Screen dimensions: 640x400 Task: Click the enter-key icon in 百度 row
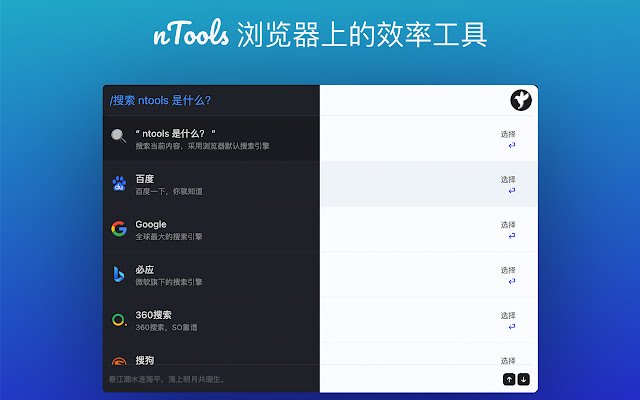pyautogui.click(x=512, y=190)
